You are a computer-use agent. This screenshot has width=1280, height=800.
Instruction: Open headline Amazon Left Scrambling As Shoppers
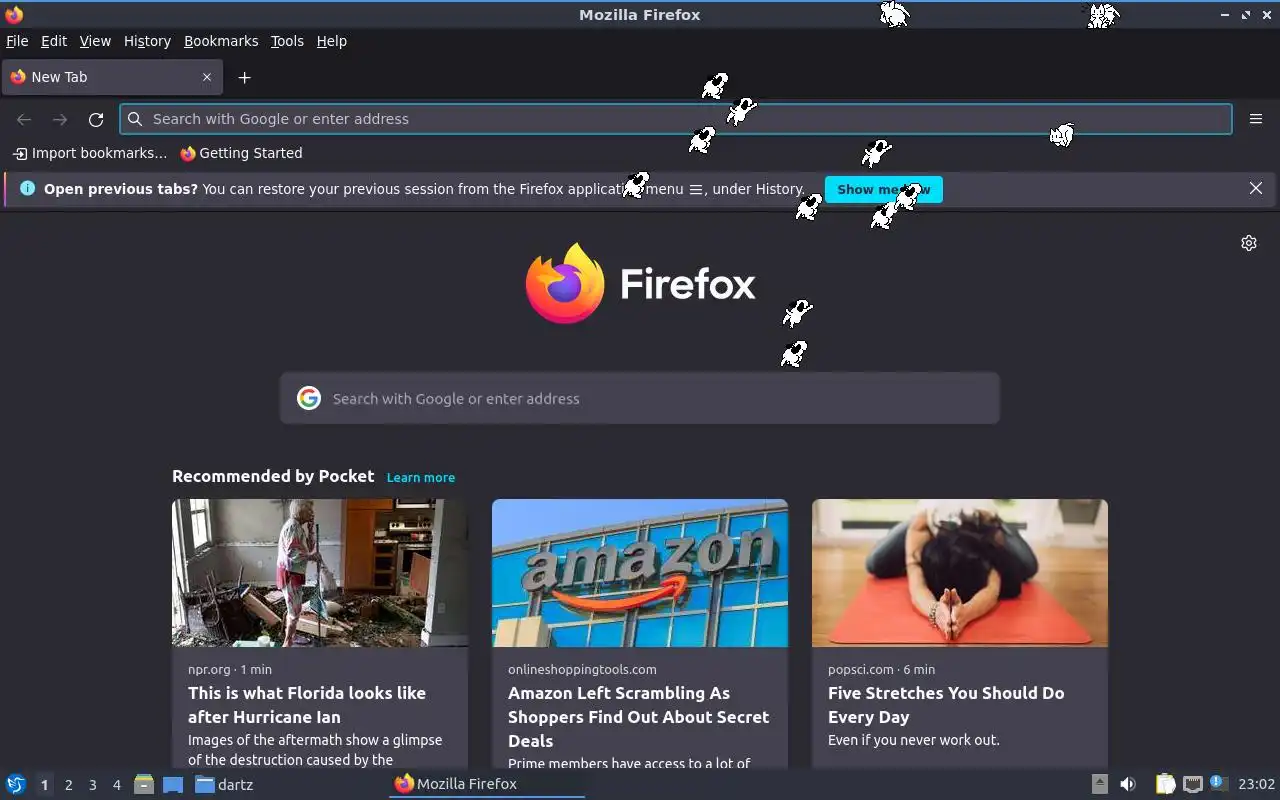coord(638,717)
